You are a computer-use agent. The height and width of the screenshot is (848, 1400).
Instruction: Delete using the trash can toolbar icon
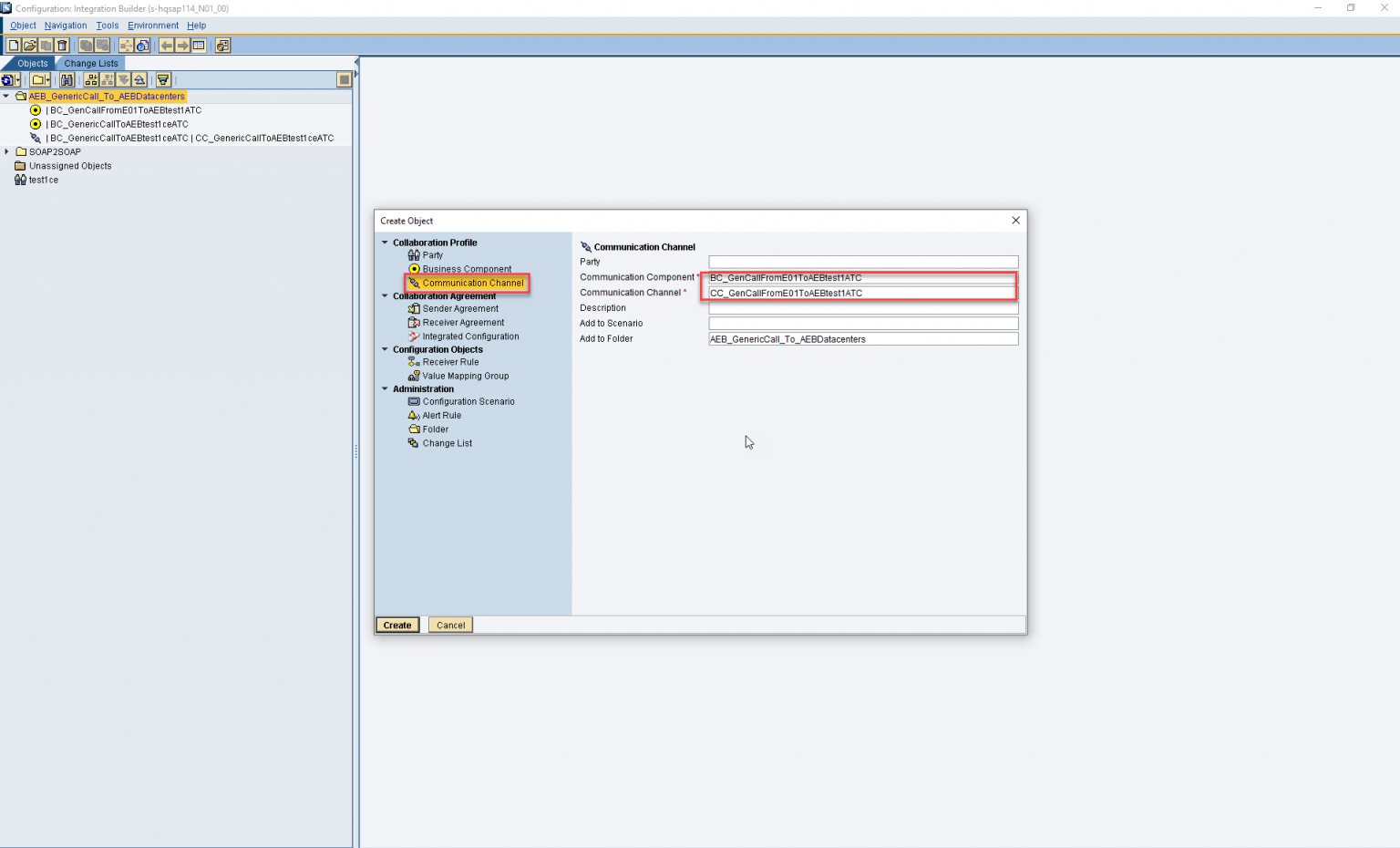(x=62, y=44)
